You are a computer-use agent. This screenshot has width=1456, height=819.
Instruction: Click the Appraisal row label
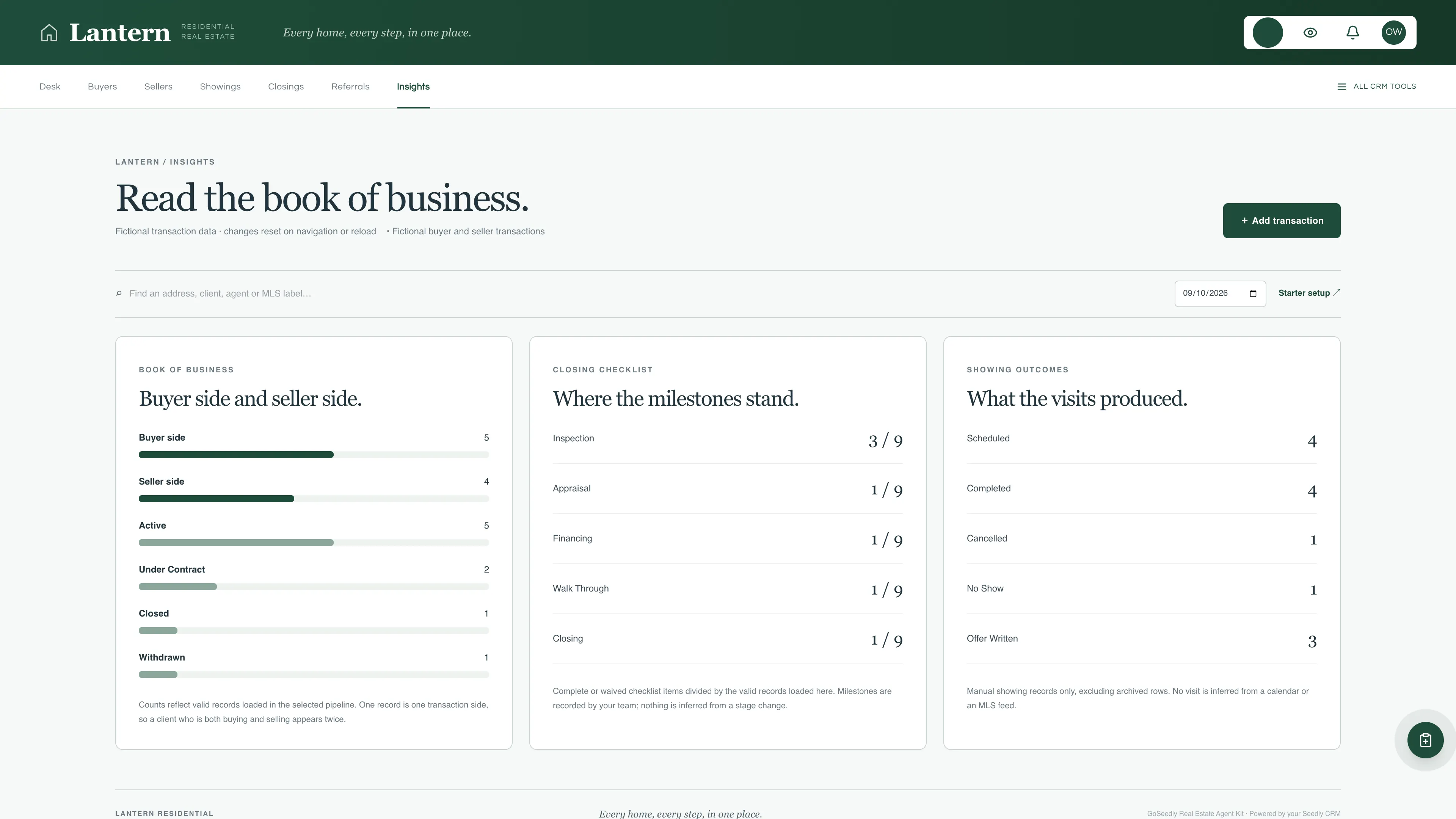pos(571,488)
